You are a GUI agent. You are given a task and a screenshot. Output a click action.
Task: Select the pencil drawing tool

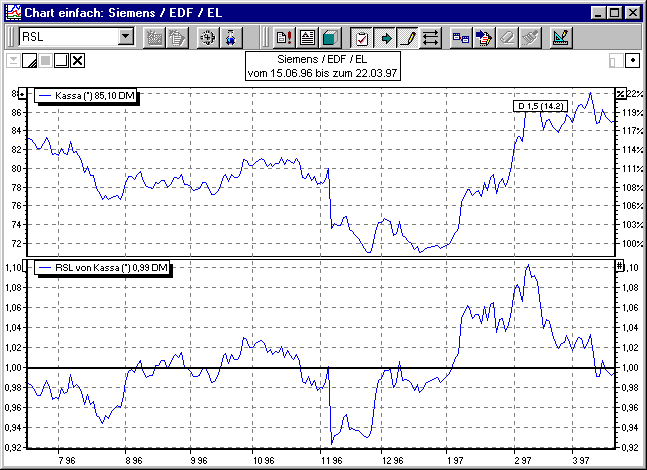coord(408,38)
